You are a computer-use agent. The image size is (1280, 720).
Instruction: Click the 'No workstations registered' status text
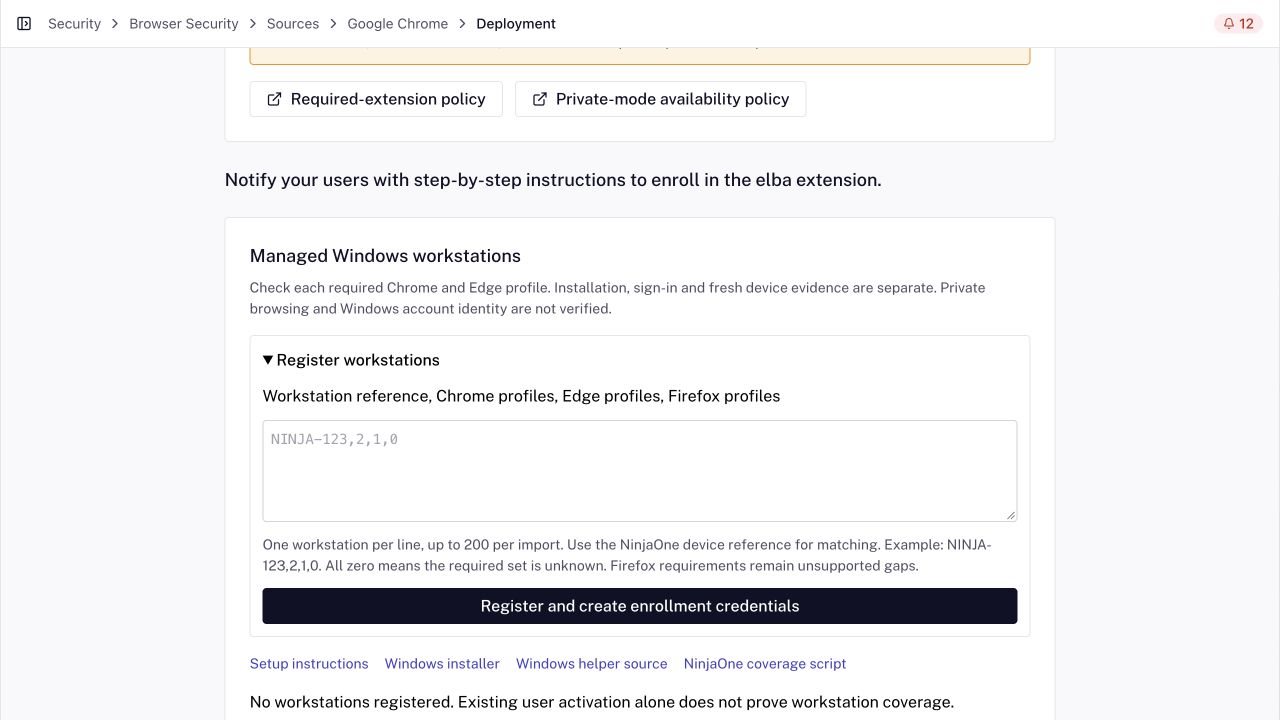point(602,702)
